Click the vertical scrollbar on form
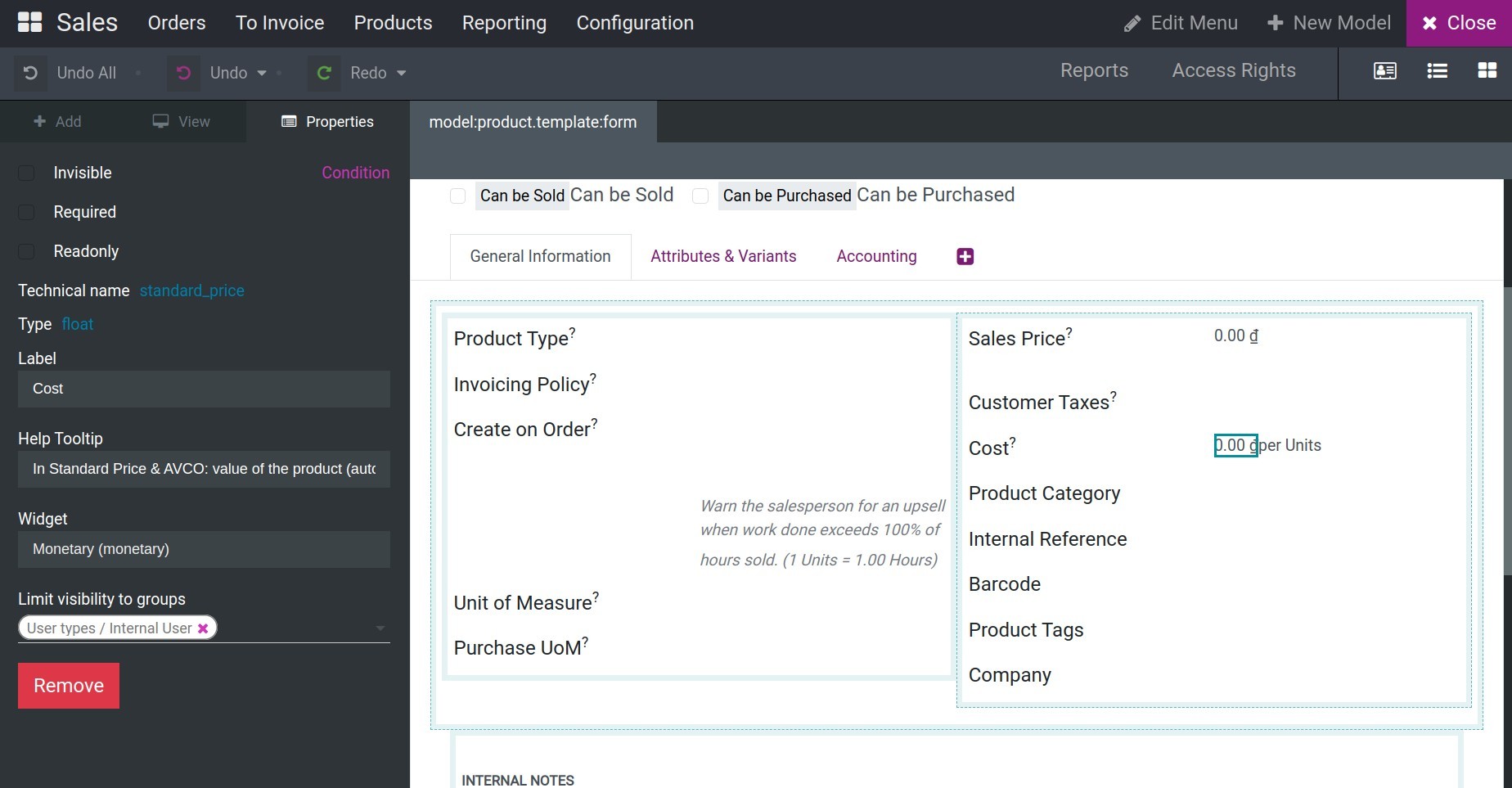 point(1507,430)
